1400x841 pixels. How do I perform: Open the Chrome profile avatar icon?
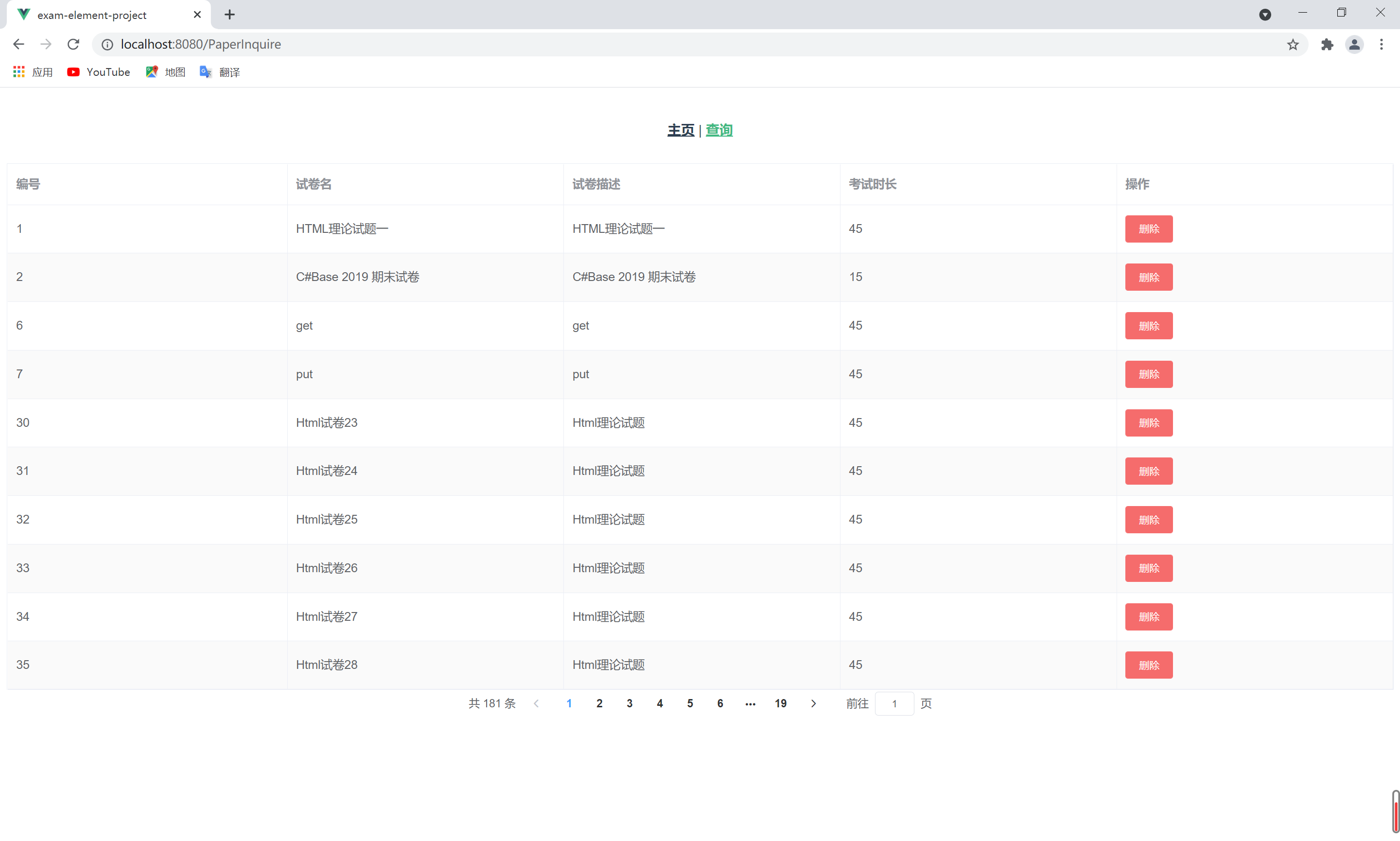(x=1354, y=44)
